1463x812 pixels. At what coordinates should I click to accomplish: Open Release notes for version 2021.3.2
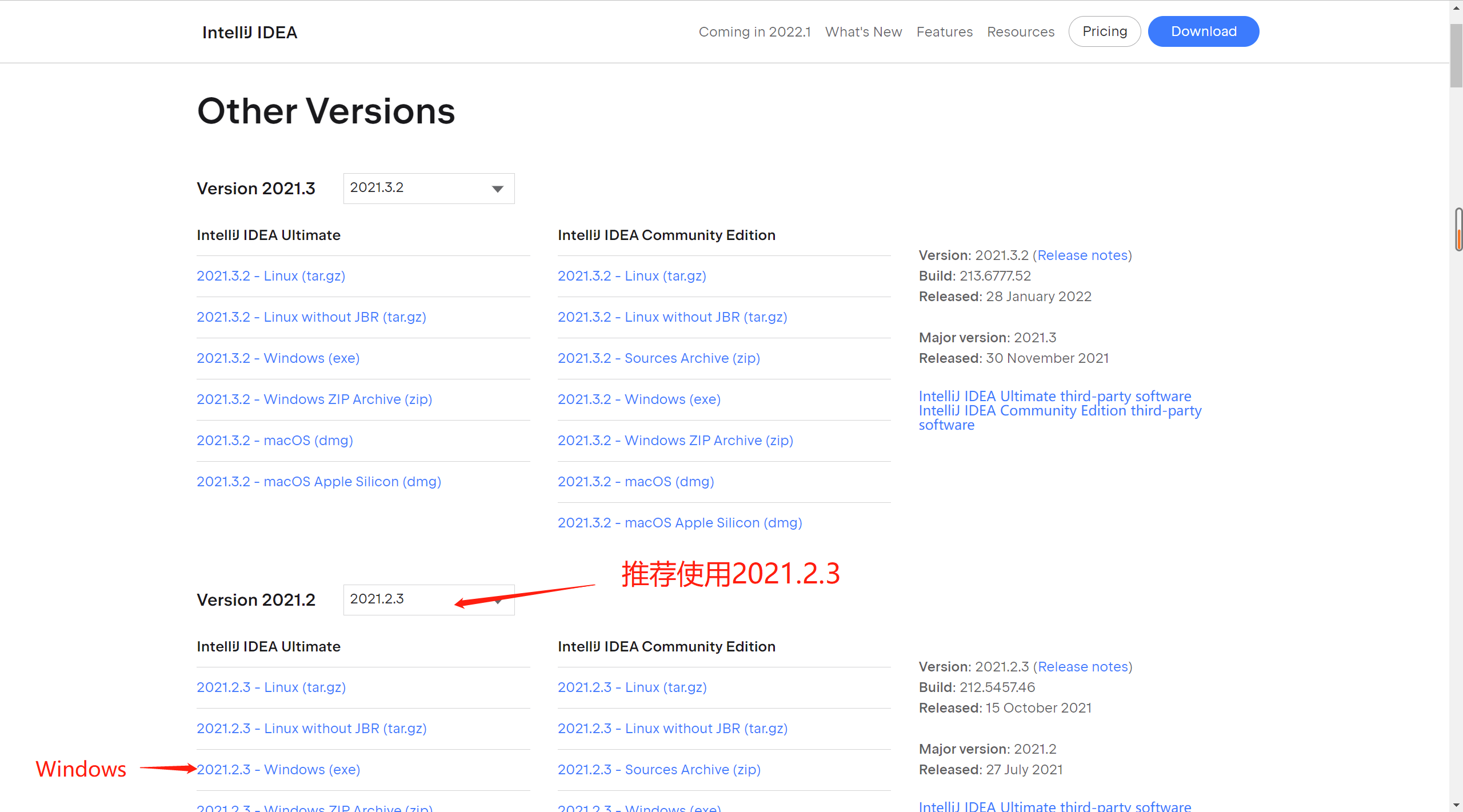pyautogui.click(x=1082, y=255)
